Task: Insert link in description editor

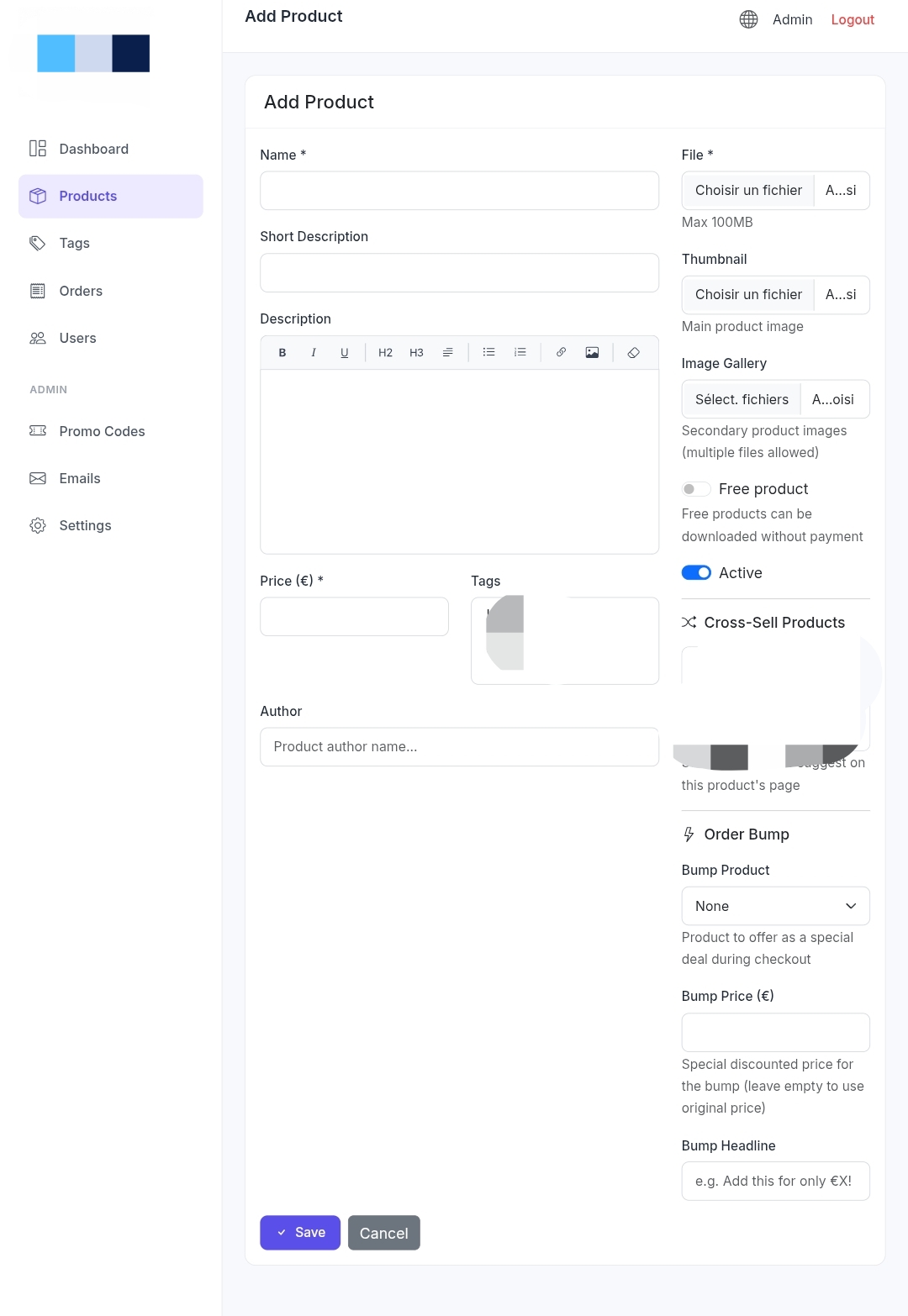Action: (561, 353)
